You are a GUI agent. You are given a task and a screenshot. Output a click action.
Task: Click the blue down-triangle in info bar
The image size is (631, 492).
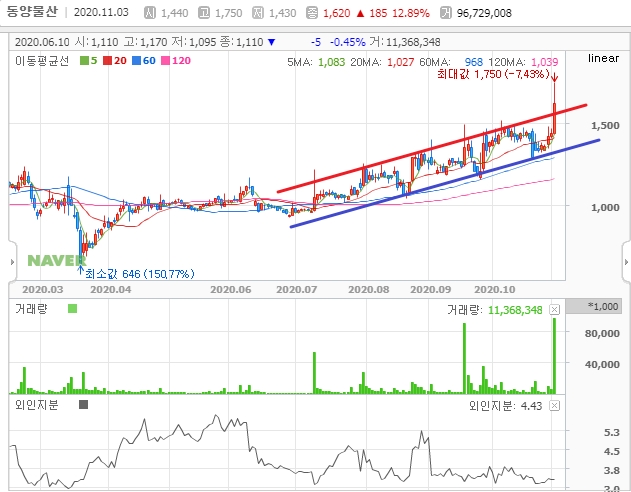[x=272, y=42]
